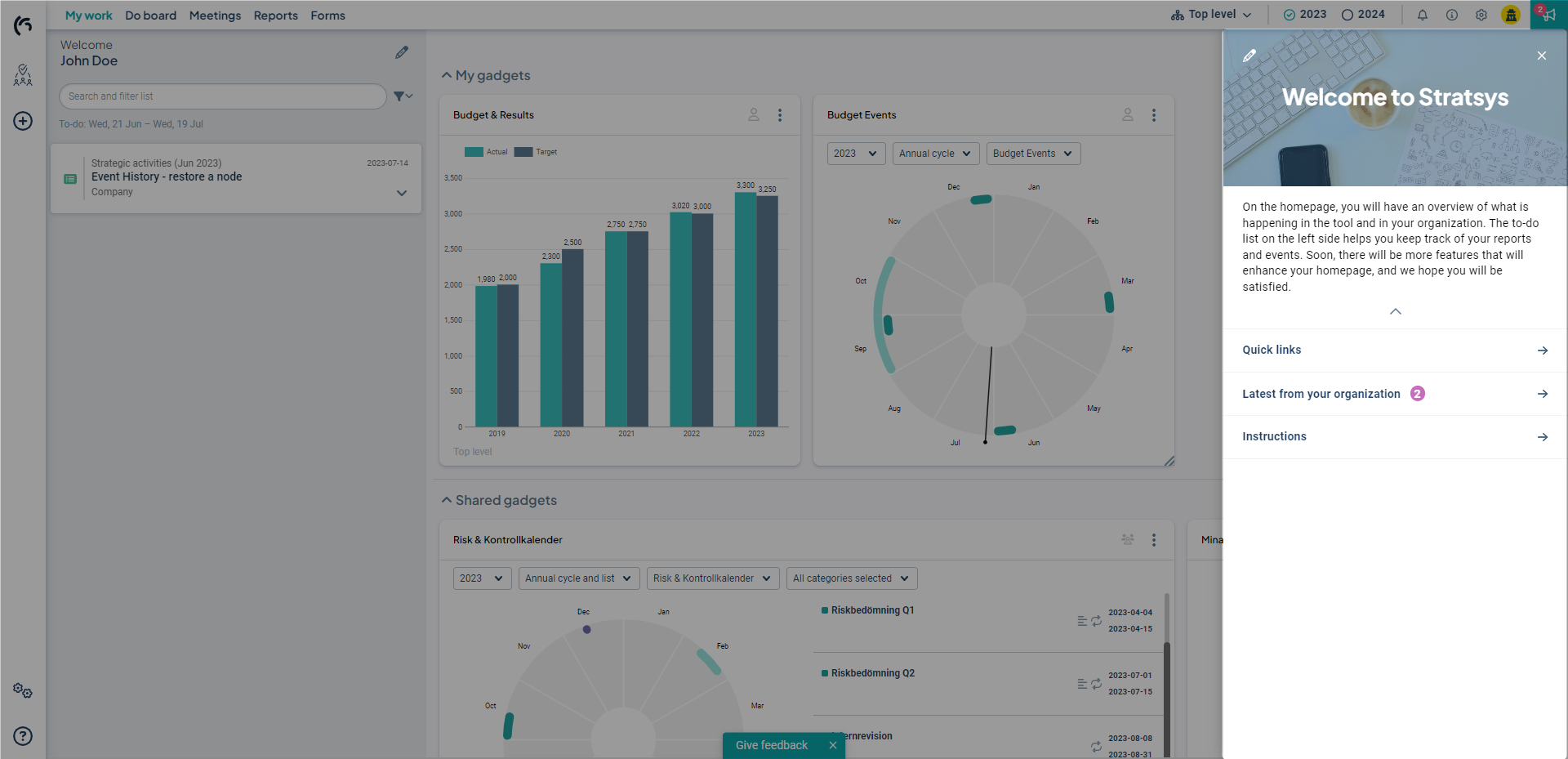Click the Stratsys logo icon

[x=23, y=25]
